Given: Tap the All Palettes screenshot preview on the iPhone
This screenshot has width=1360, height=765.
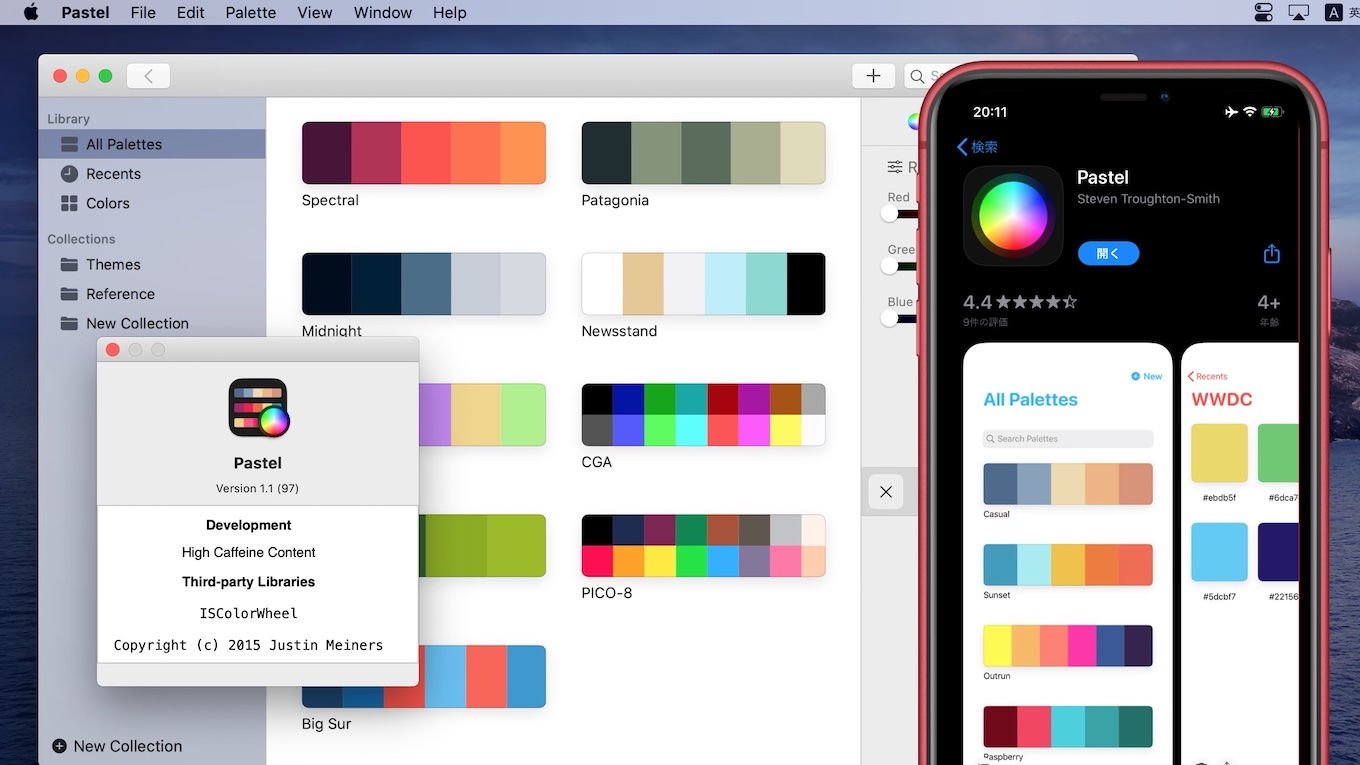Looking at the screenshot, I should (x=1067, y=553).
